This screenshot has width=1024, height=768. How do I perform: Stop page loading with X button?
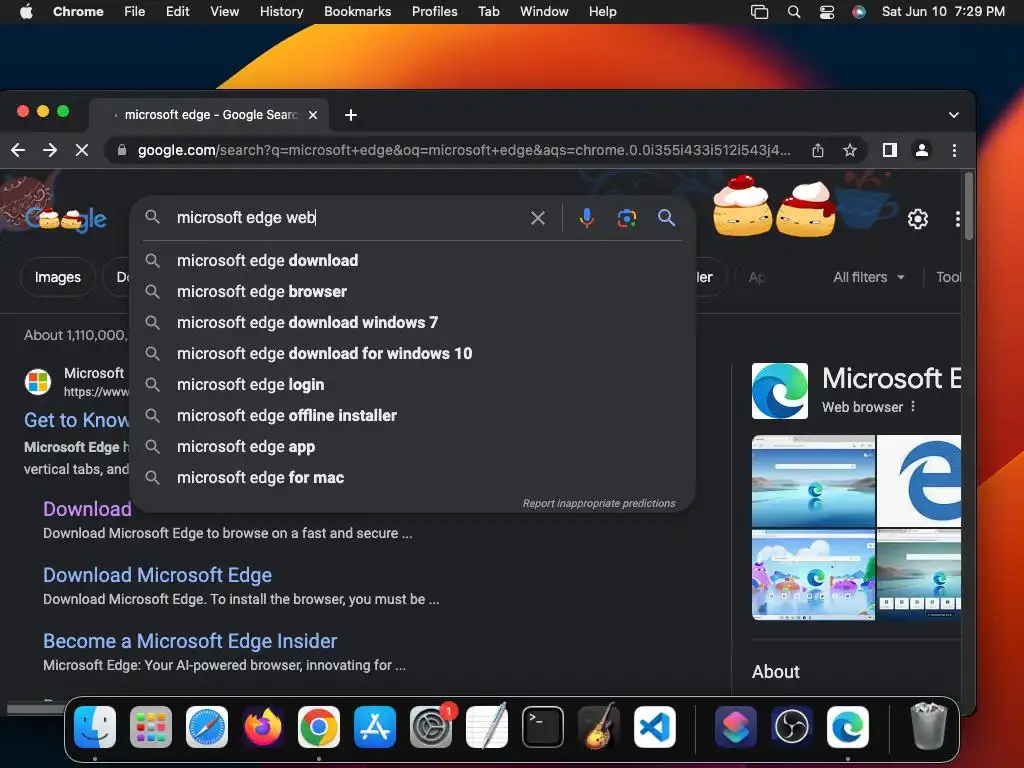click(x=82, y=150)
